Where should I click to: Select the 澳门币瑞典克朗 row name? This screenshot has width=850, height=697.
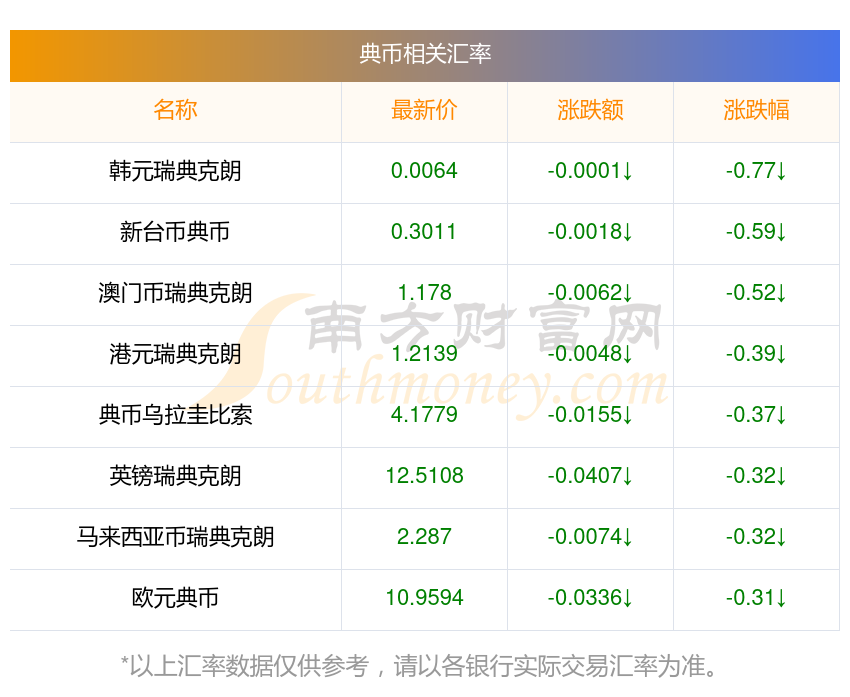[x=175, y=293]
